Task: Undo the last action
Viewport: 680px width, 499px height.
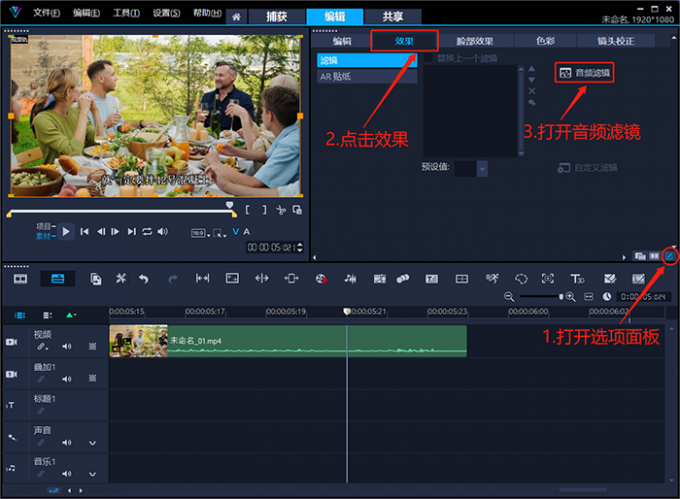Action: pos(144,279)
